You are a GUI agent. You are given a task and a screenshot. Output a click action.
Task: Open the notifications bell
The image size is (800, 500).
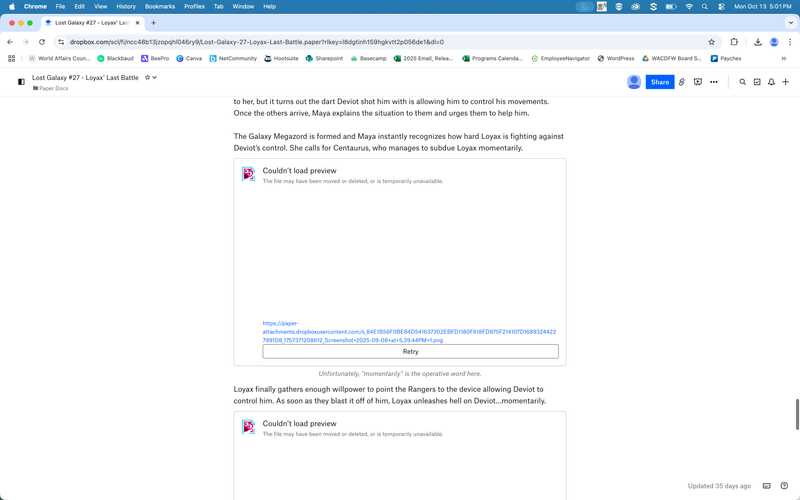pyautogui.click(x=771, y=82)
